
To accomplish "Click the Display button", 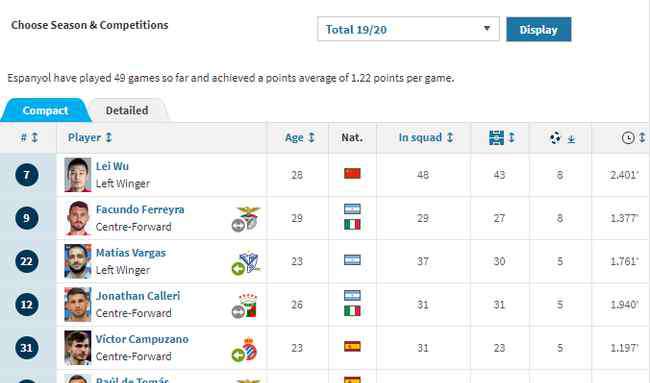I will click(x=538, y=29).
